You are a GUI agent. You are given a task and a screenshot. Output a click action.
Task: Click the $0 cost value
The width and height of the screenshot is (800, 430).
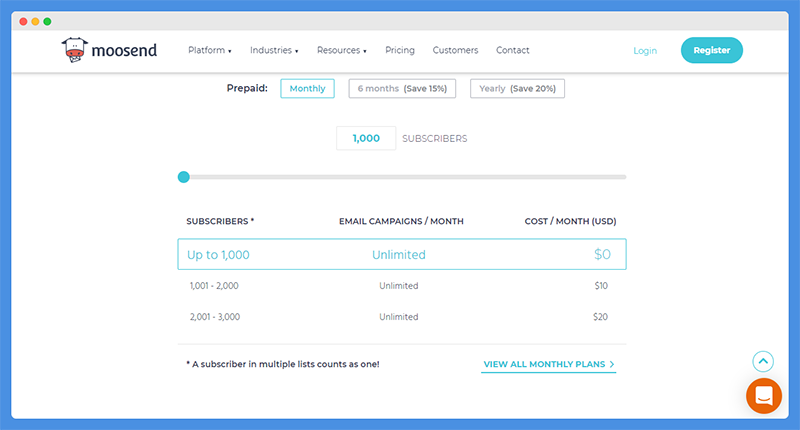click(603, 254)
